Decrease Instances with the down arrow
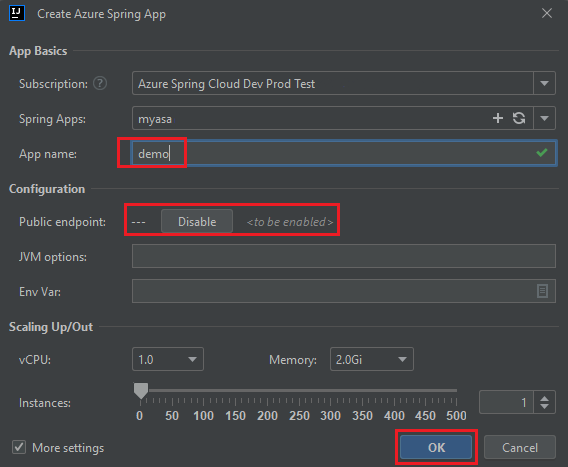568x467 pixels. point(544,406)
